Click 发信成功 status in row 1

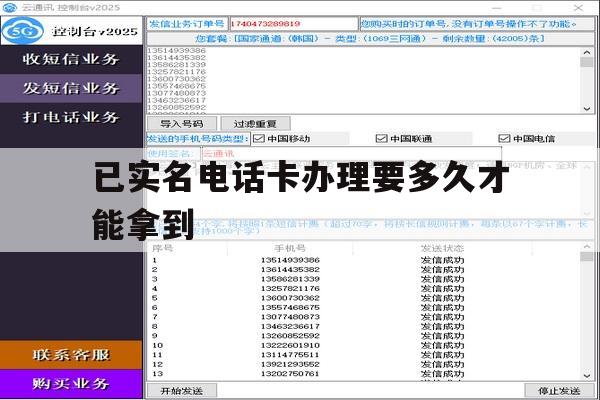[x=442, y=260]
